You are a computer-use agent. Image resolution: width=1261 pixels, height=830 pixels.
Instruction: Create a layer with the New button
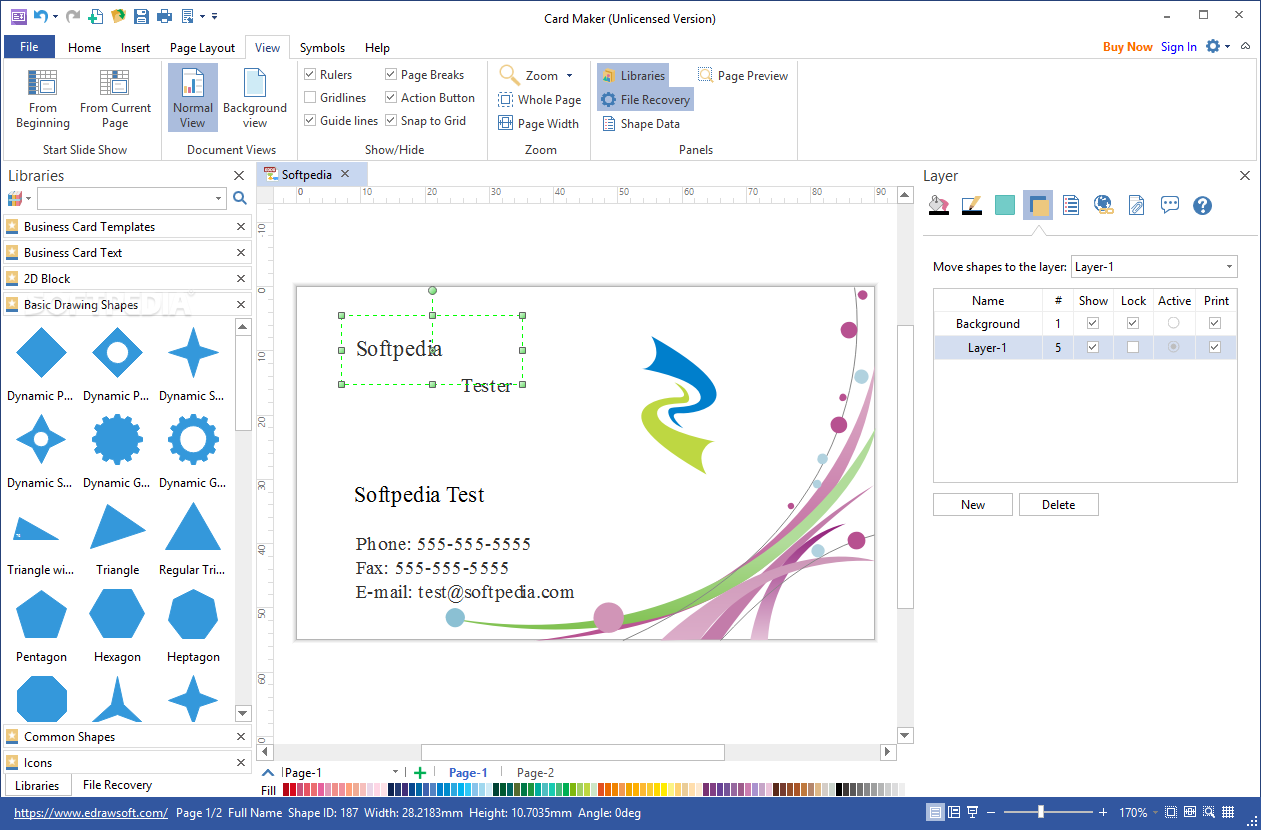(973, 505)
